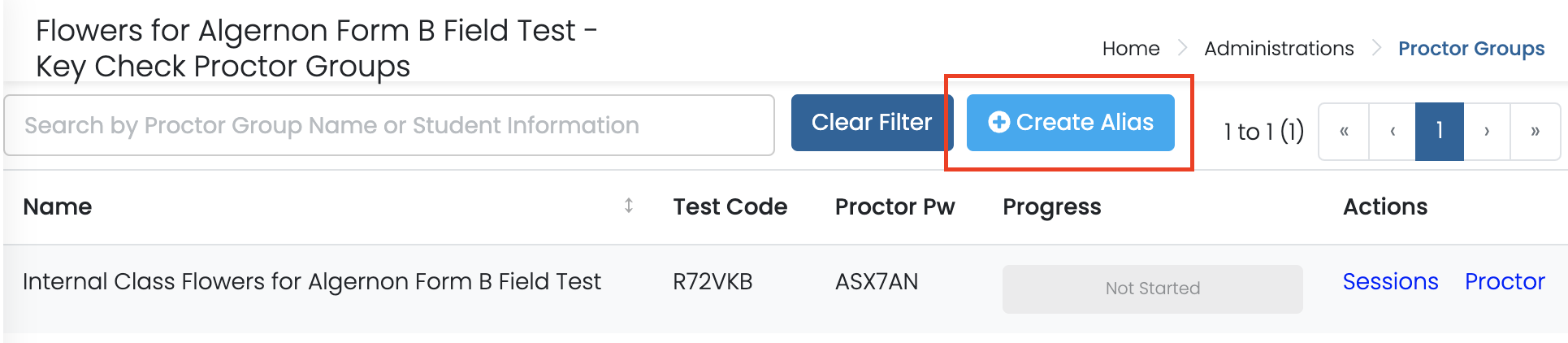Click the Proctor action link
This screenshot has height=343, width=1568.
pos(1505,281)
